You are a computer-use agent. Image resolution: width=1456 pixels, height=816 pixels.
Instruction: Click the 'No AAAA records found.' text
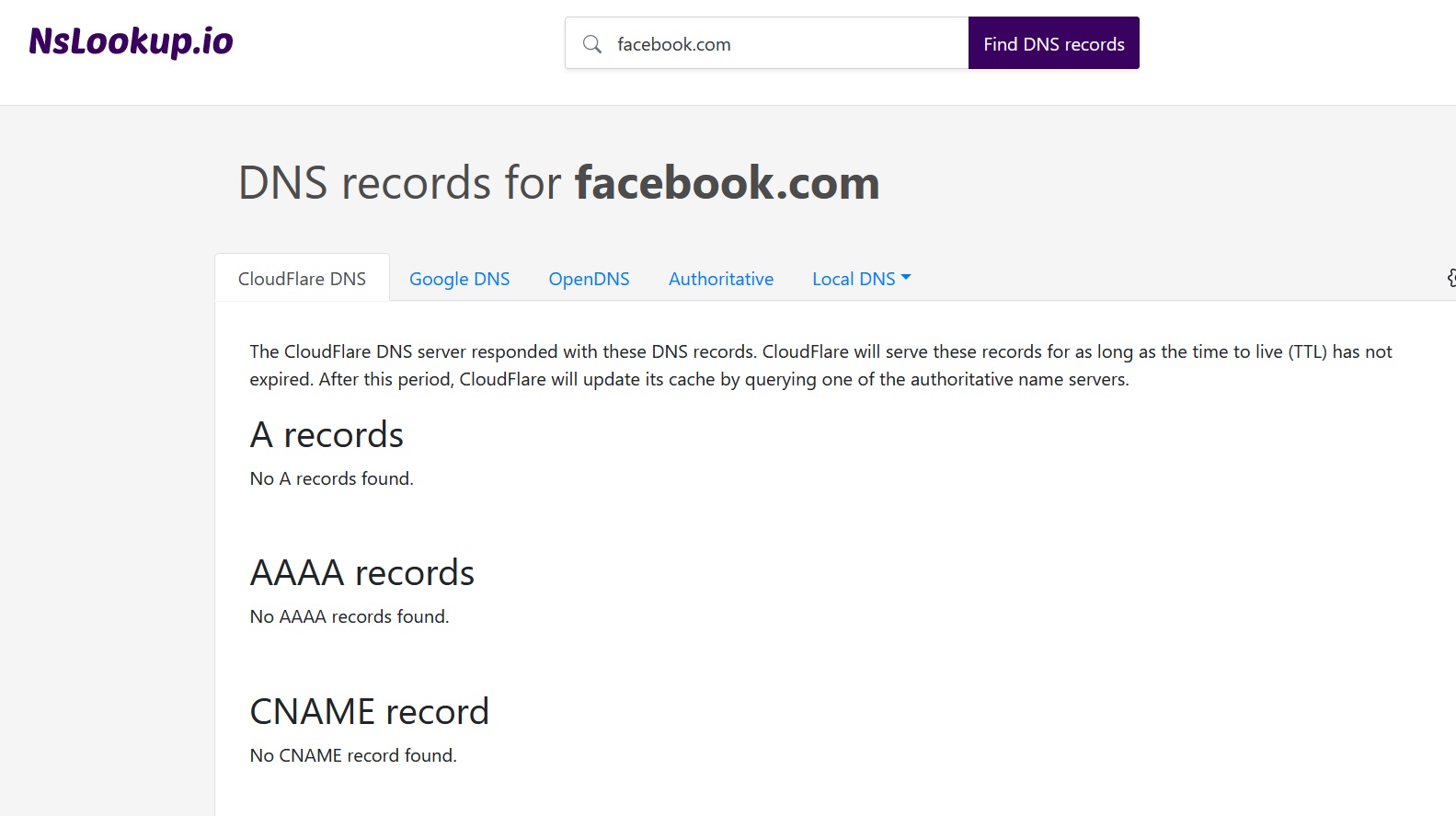coord(350,616)
